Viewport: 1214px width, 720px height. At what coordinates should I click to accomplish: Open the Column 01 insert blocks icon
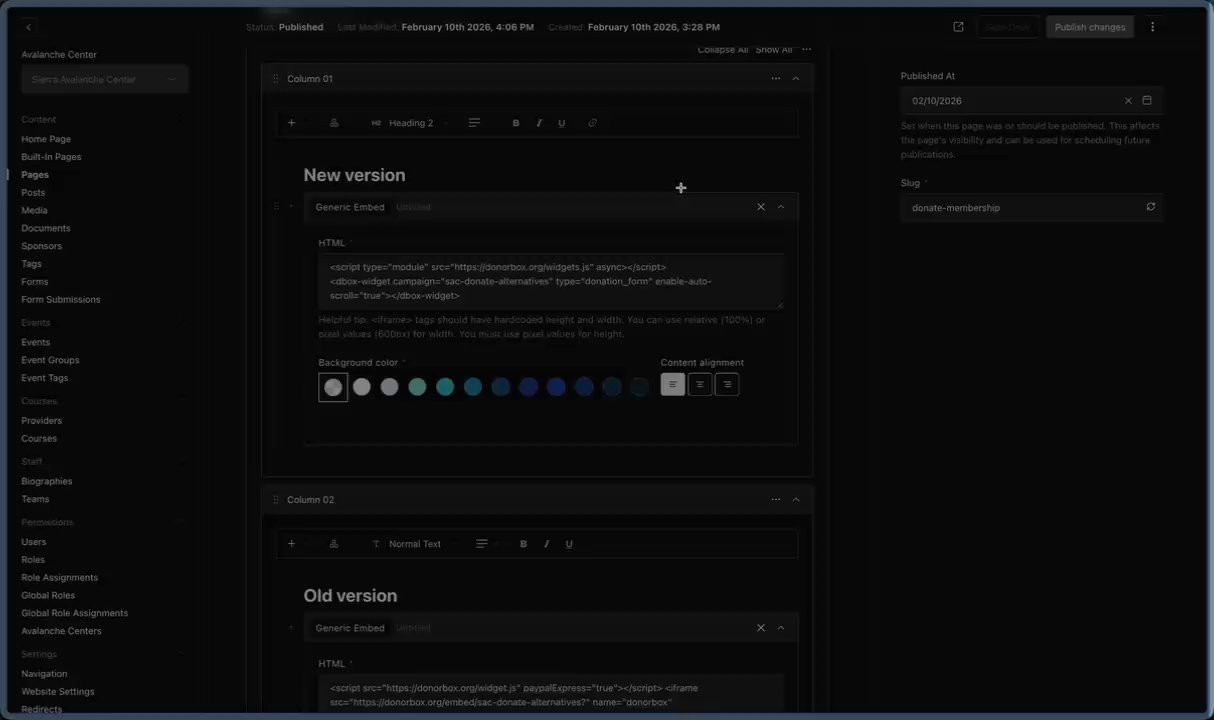click(x=334, y=123)
